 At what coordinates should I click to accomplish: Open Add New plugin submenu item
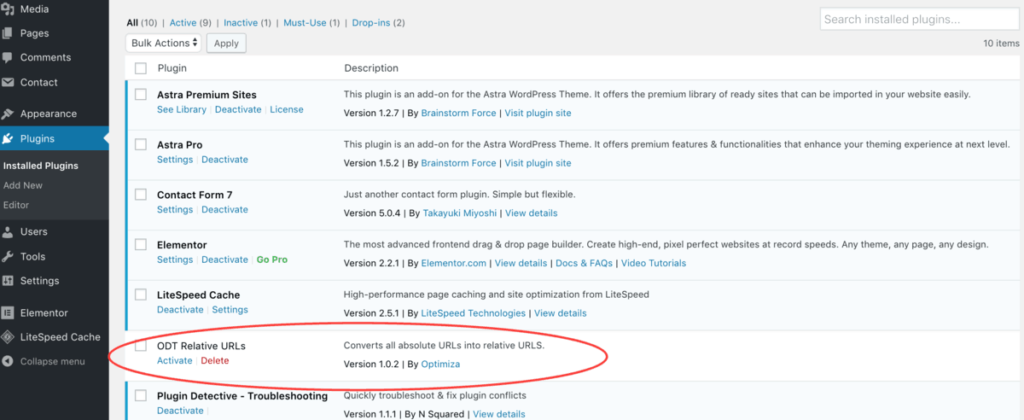[23, 186]
